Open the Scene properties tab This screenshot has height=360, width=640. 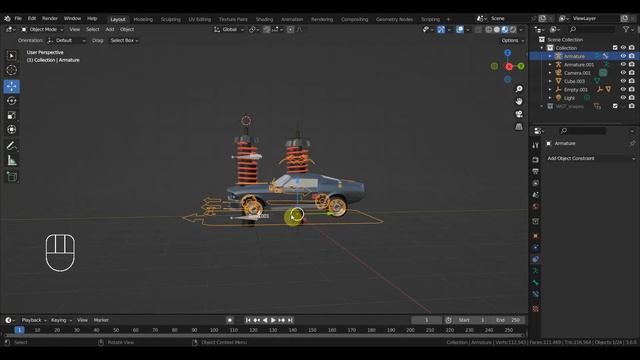tap(536, 195)
